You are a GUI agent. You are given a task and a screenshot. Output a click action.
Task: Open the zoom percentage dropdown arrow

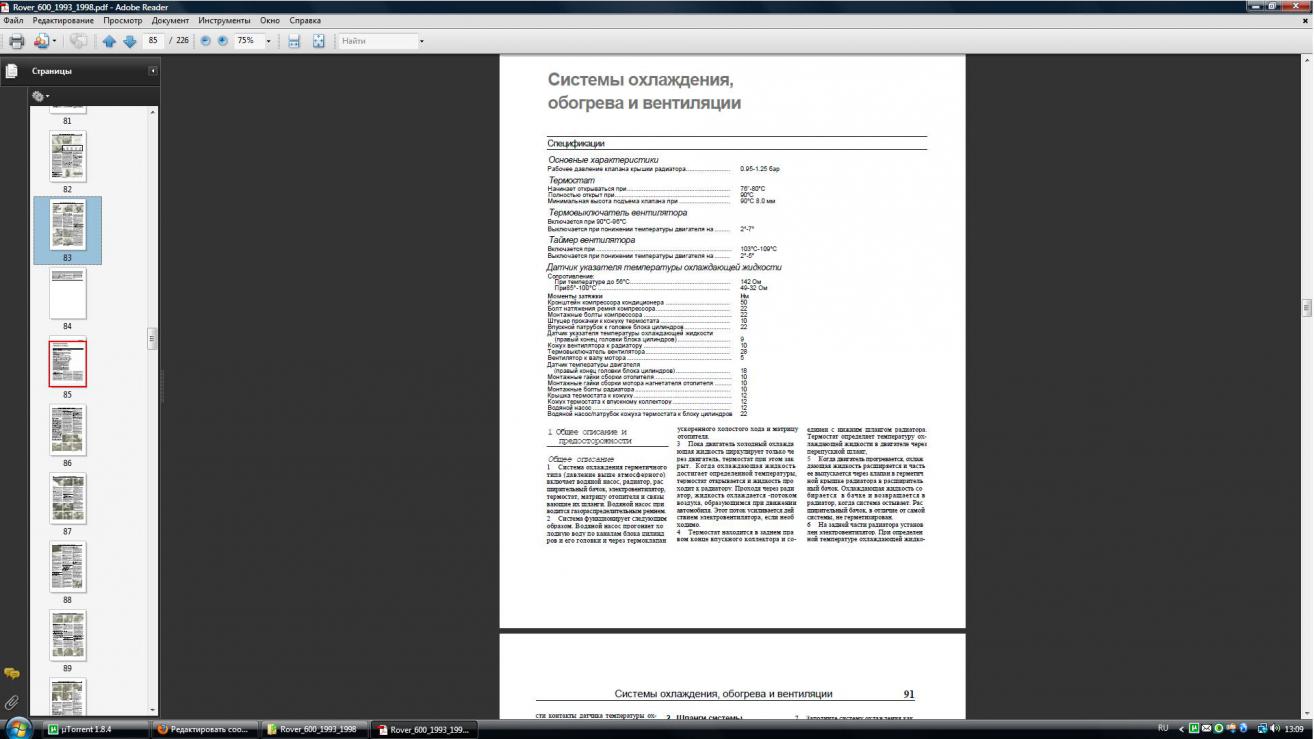click(268, 41)
